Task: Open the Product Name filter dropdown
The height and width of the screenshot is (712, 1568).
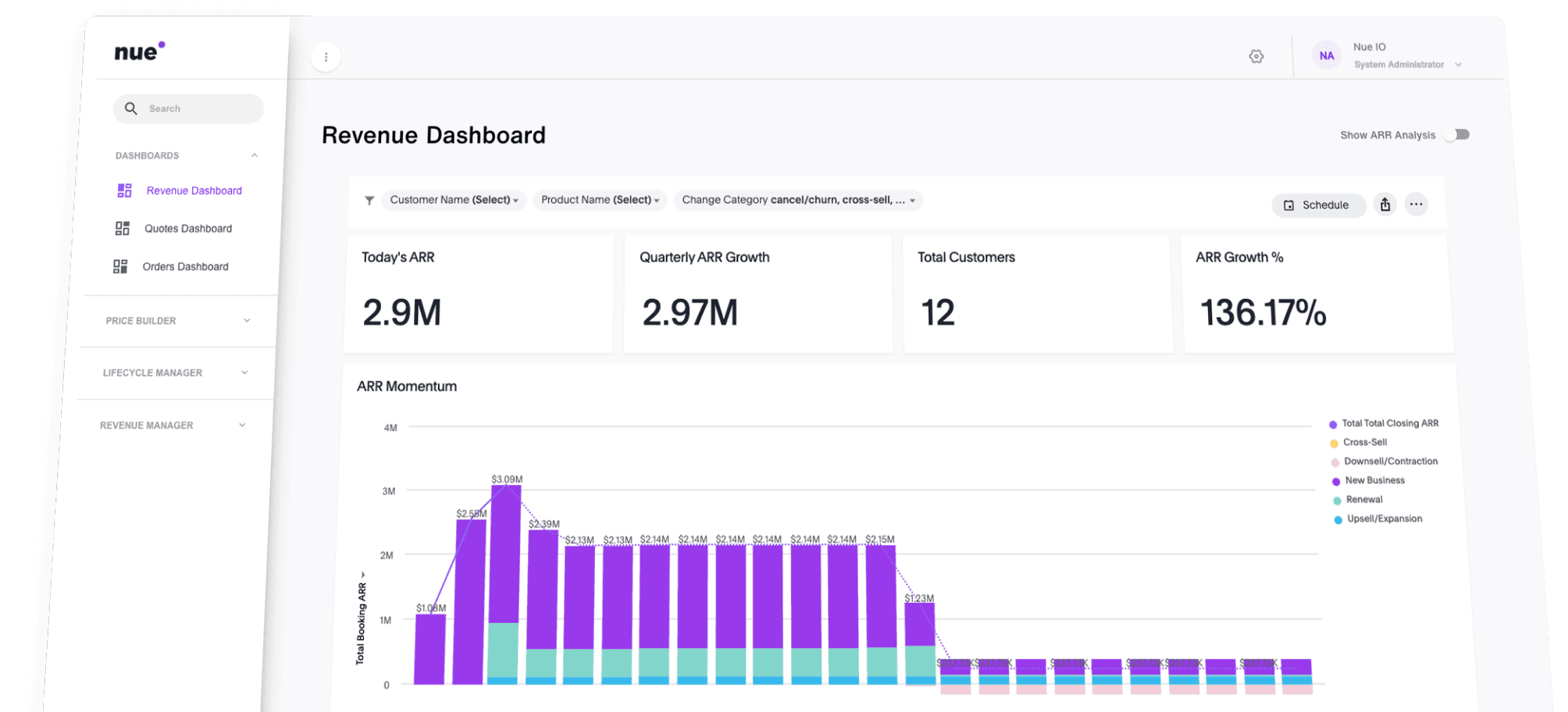Action: point(600,201)
